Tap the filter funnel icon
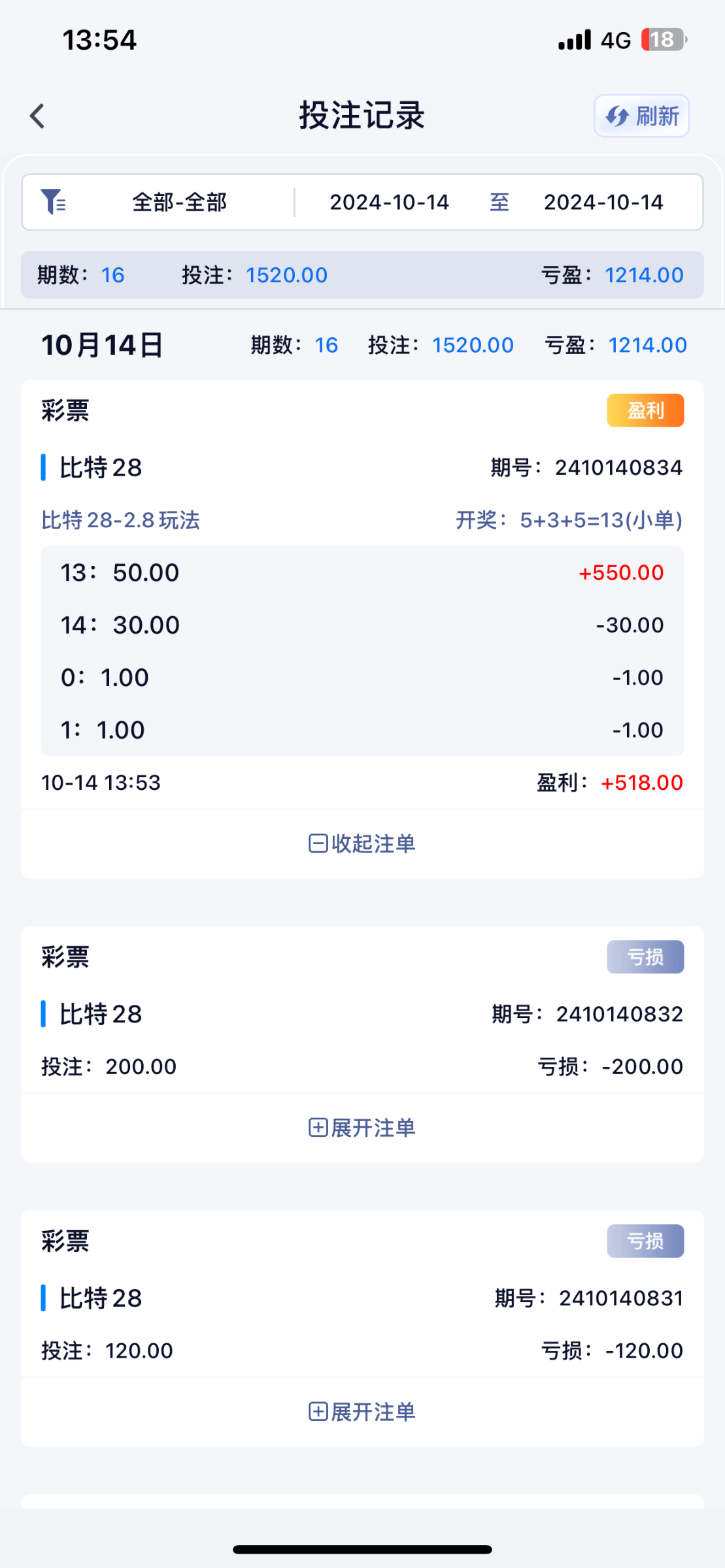 click(x=53, y=202)
